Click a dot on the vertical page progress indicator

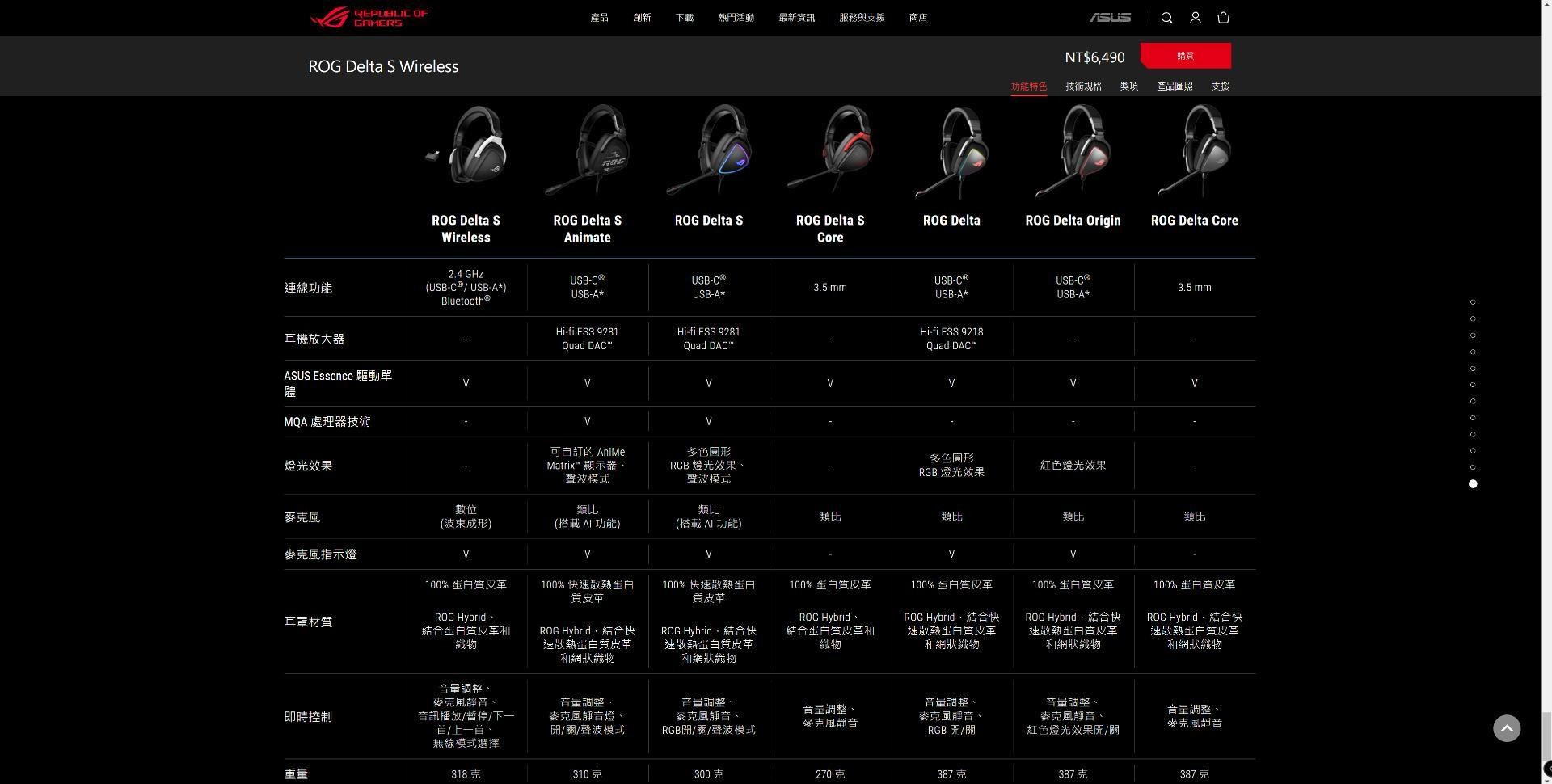point(1473,367)
